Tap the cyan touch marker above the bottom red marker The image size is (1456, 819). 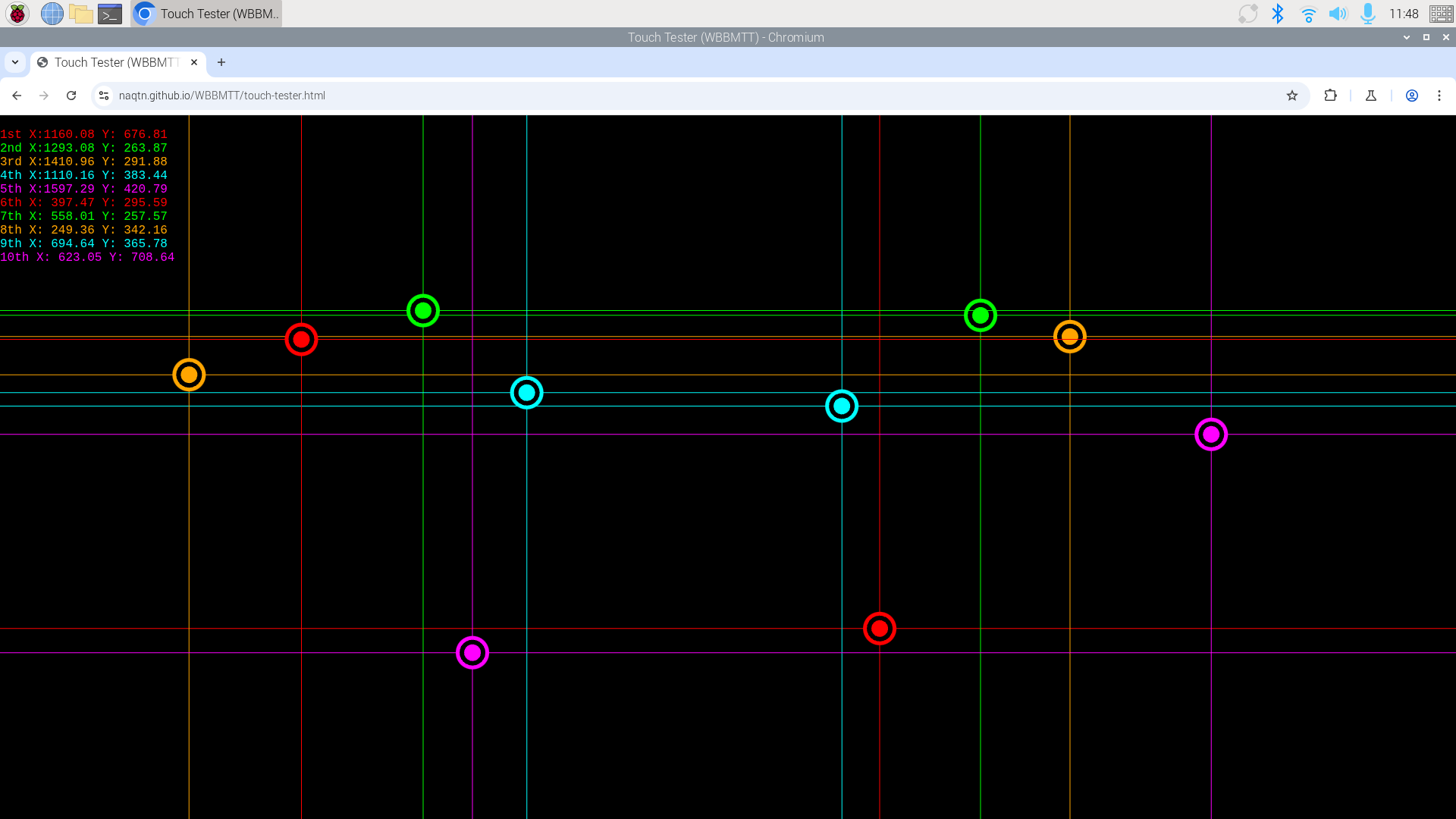(842, 406)
